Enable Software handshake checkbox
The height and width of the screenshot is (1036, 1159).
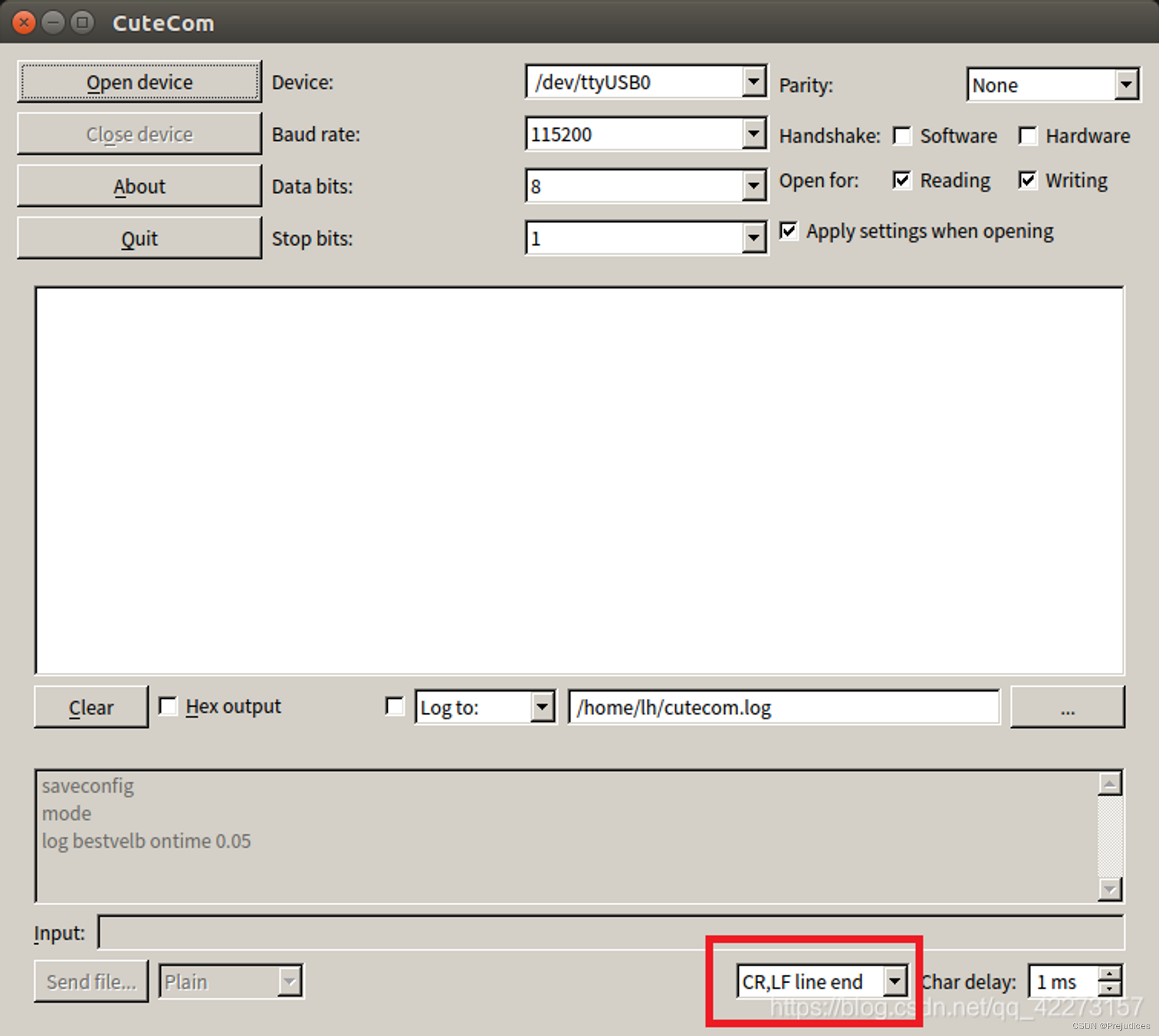click(902, 136)
